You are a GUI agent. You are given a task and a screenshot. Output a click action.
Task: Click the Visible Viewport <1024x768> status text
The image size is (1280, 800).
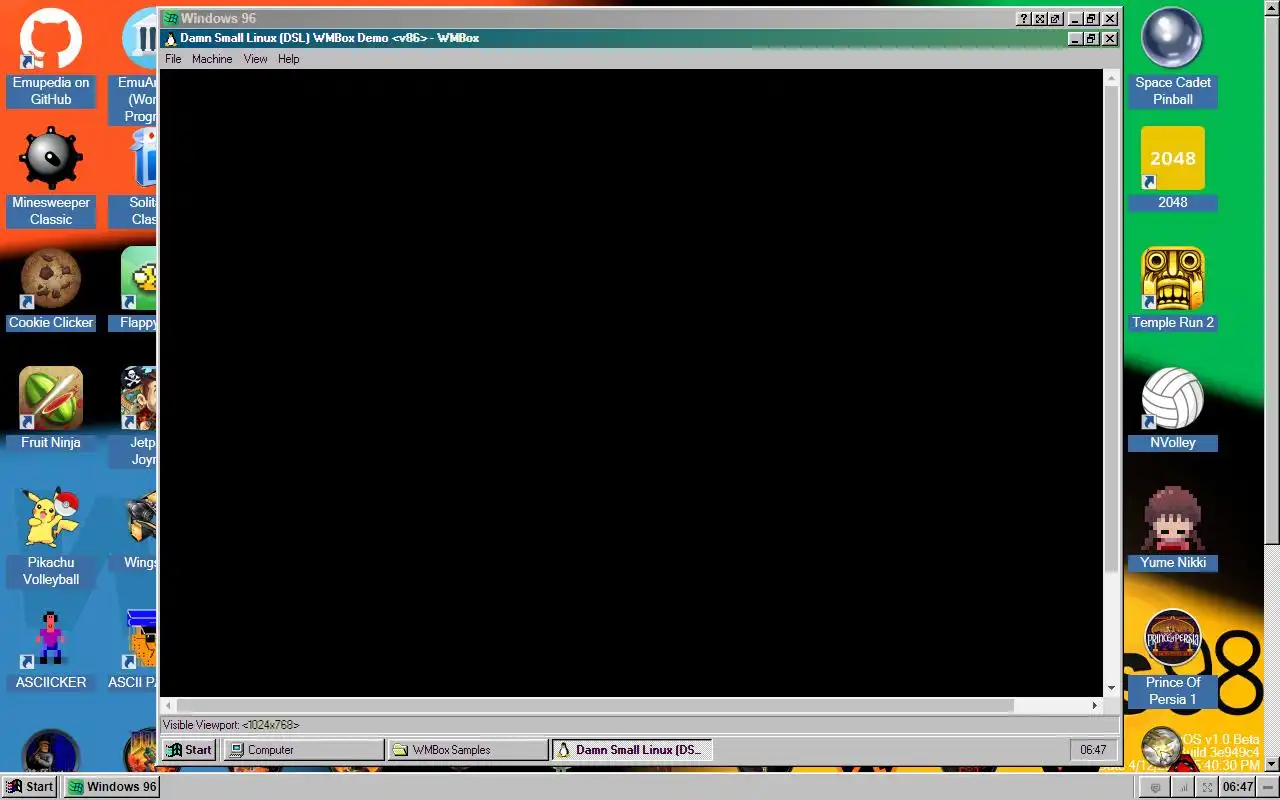[231, 725]
